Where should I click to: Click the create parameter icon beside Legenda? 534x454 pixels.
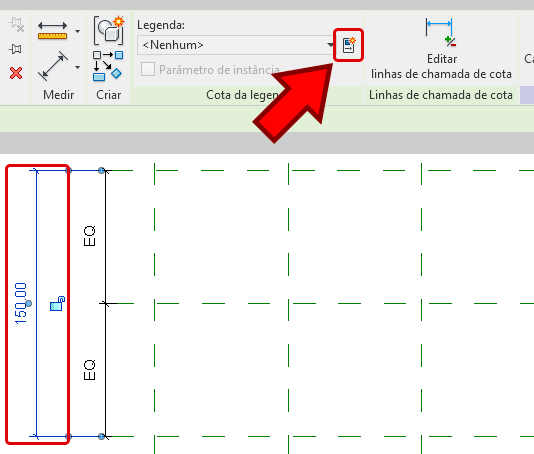[348, 45]
